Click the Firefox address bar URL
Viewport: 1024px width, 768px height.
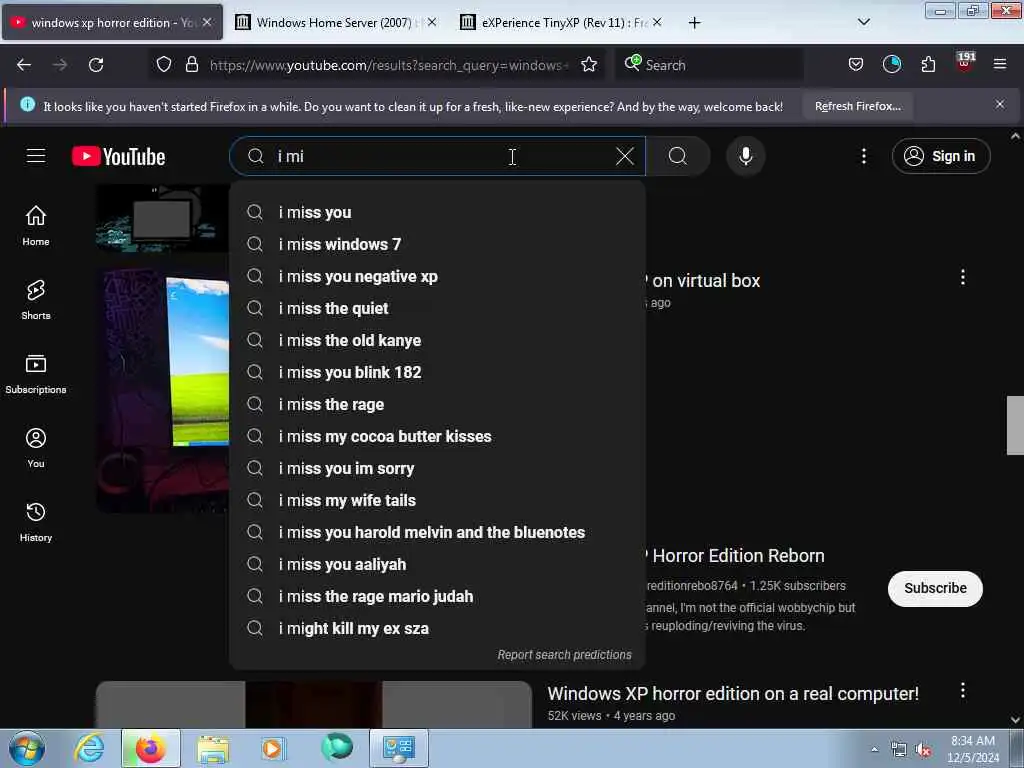(388, 65)
